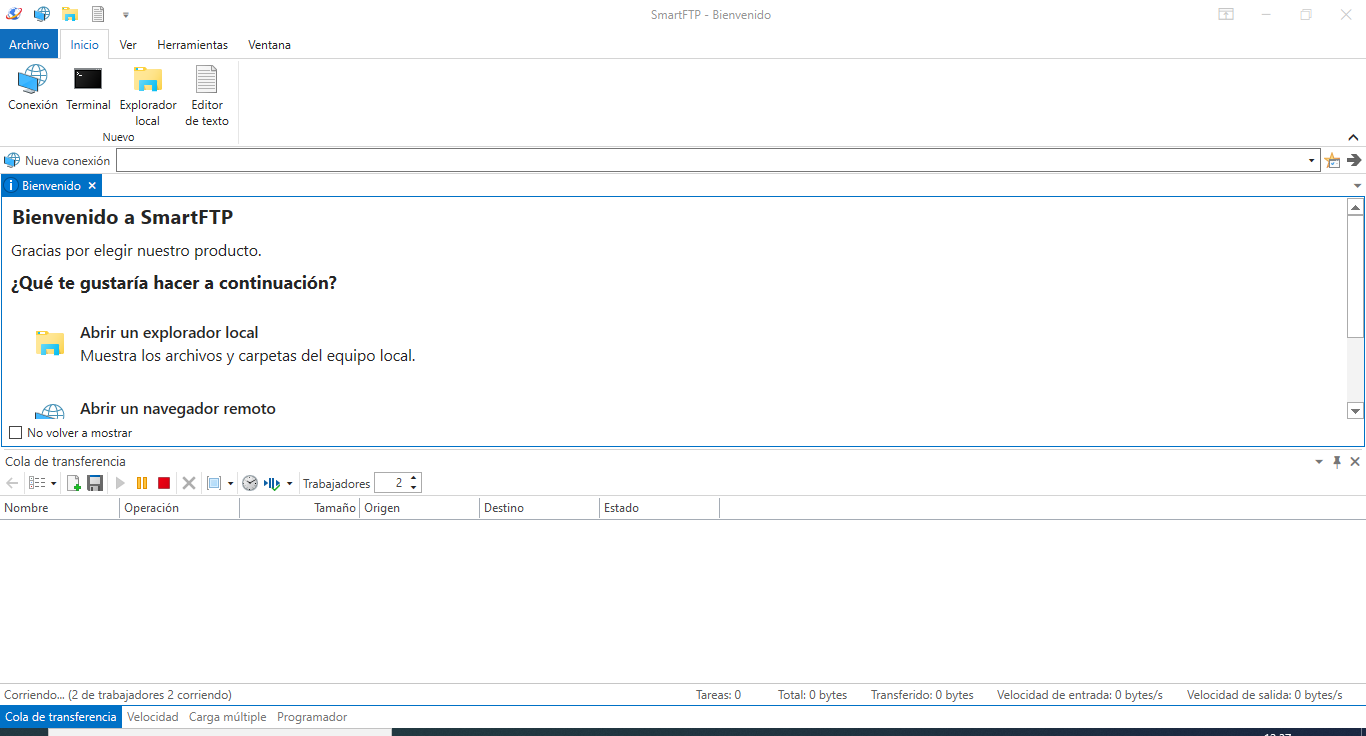Open the tab list dropdown arrow
Viewport: 1366px width, 736px height.
click(x=1357, y=186)
